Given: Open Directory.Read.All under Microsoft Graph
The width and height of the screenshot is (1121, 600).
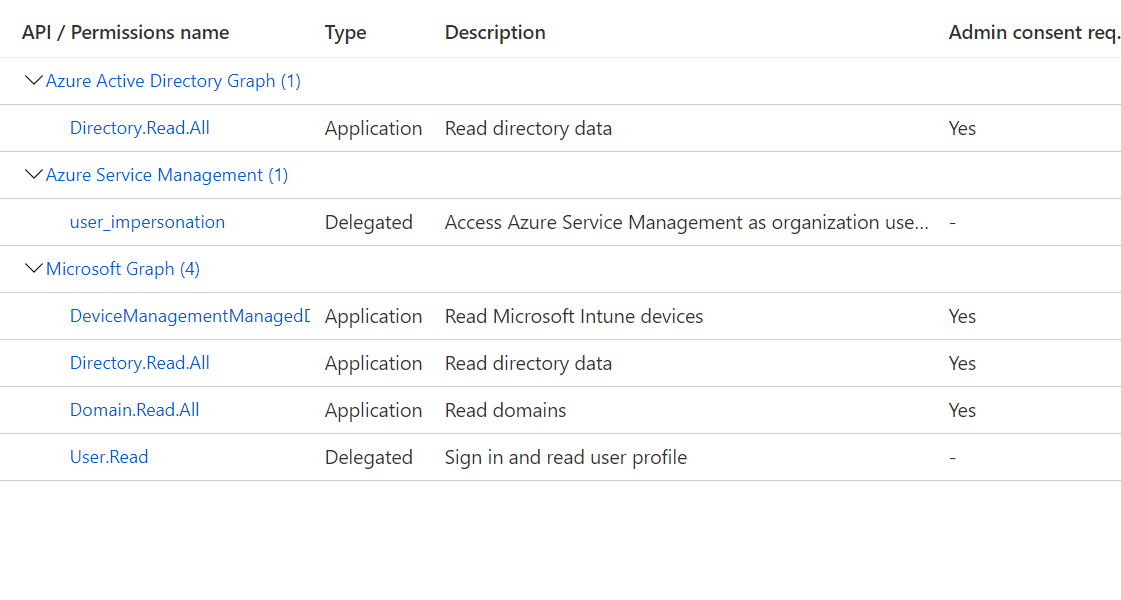Looking at the screenshot, I should tap(139, 362).
